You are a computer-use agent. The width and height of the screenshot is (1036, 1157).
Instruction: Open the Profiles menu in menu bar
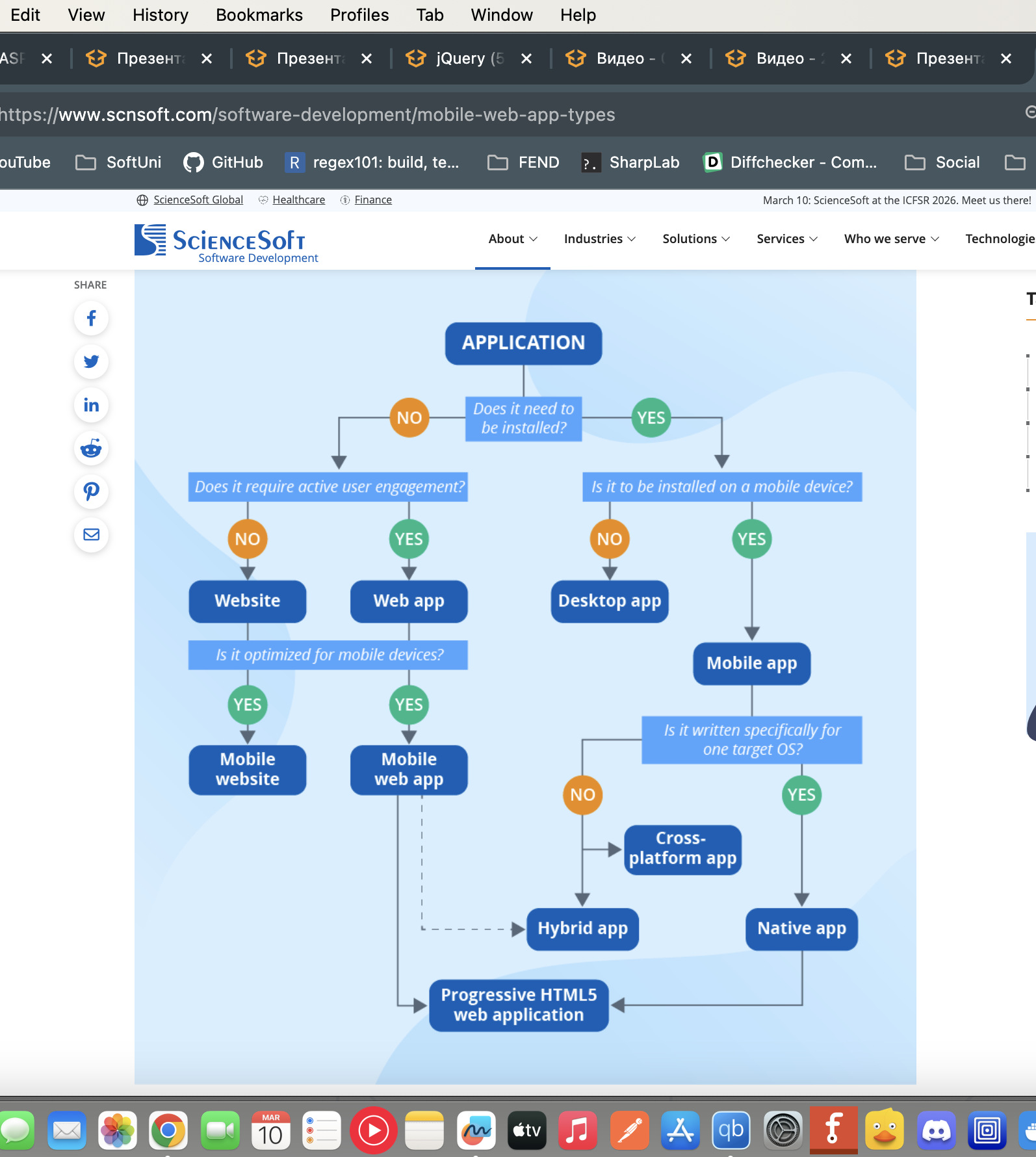(359, 15)
